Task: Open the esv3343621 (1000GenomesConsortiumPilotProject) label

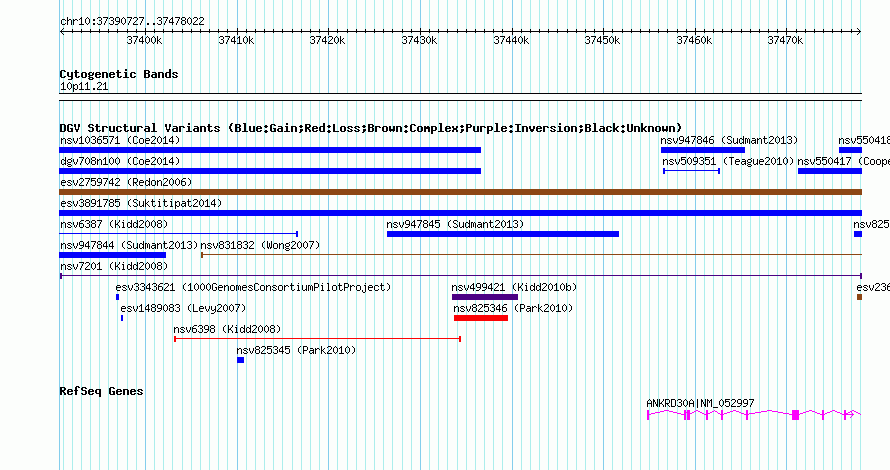Action: [253, 287]
